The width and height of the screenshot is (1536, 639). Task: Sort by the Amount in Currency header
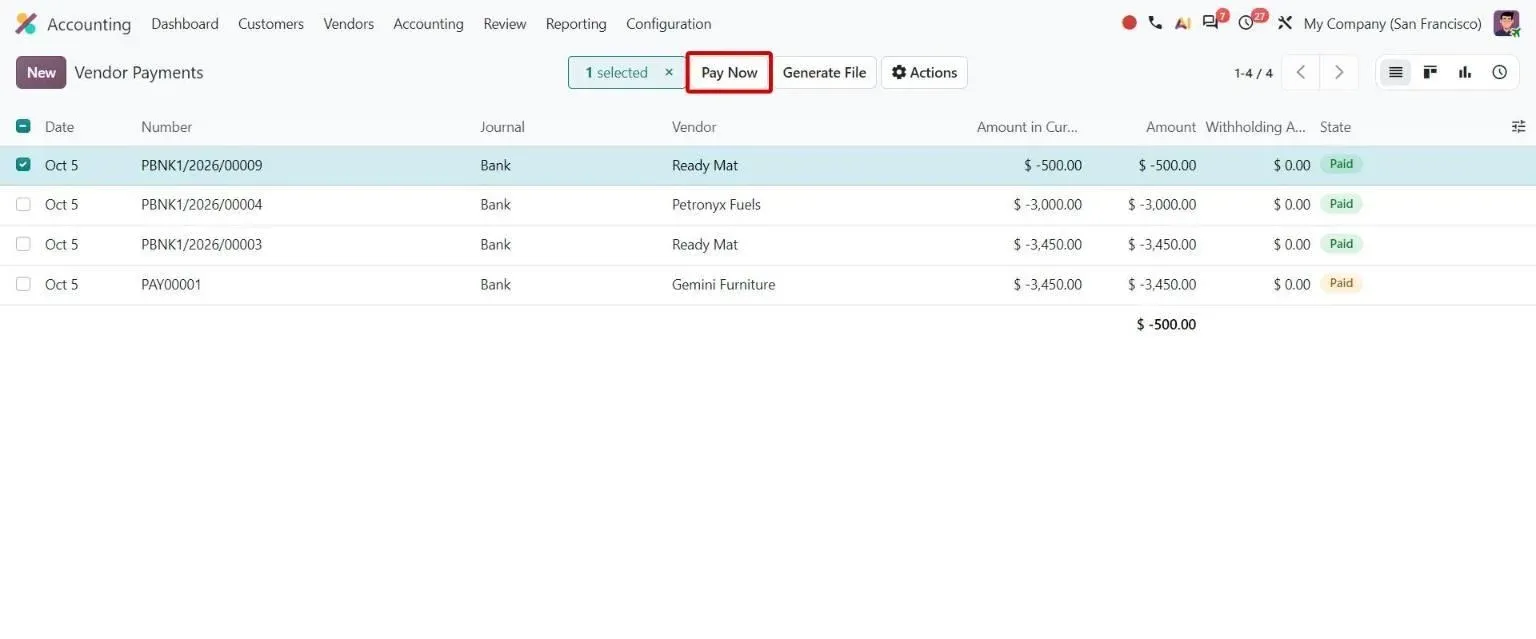1029,127
